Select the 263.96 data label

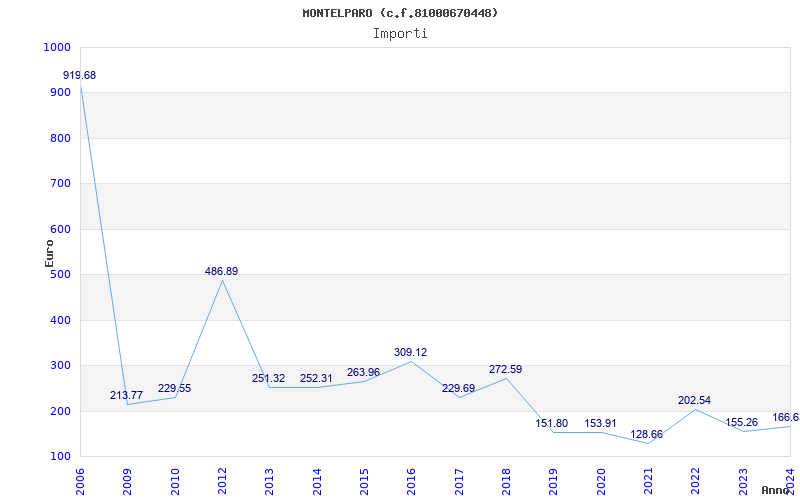(363, 372)
